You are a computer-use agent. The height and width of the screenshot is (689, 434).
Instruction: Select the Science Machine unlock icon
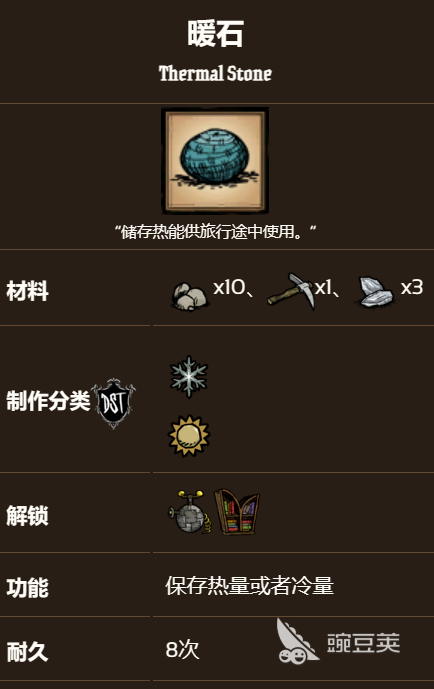[x=189, y=512]
